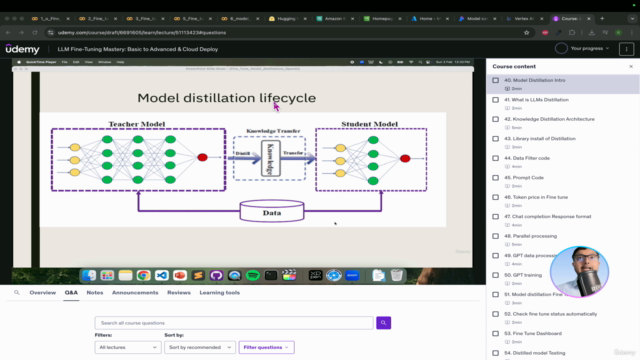Switch to the Reviews tab
640x360 pixels.
click(179, 293)
